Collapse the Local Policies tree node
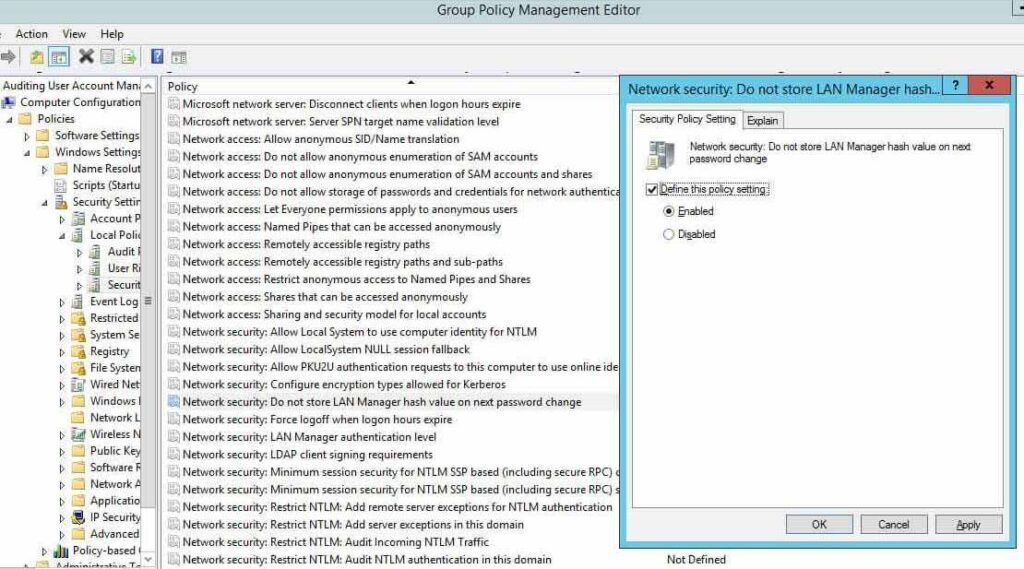The height and width of the screenshot is (569, 1024). click(62, 236)
